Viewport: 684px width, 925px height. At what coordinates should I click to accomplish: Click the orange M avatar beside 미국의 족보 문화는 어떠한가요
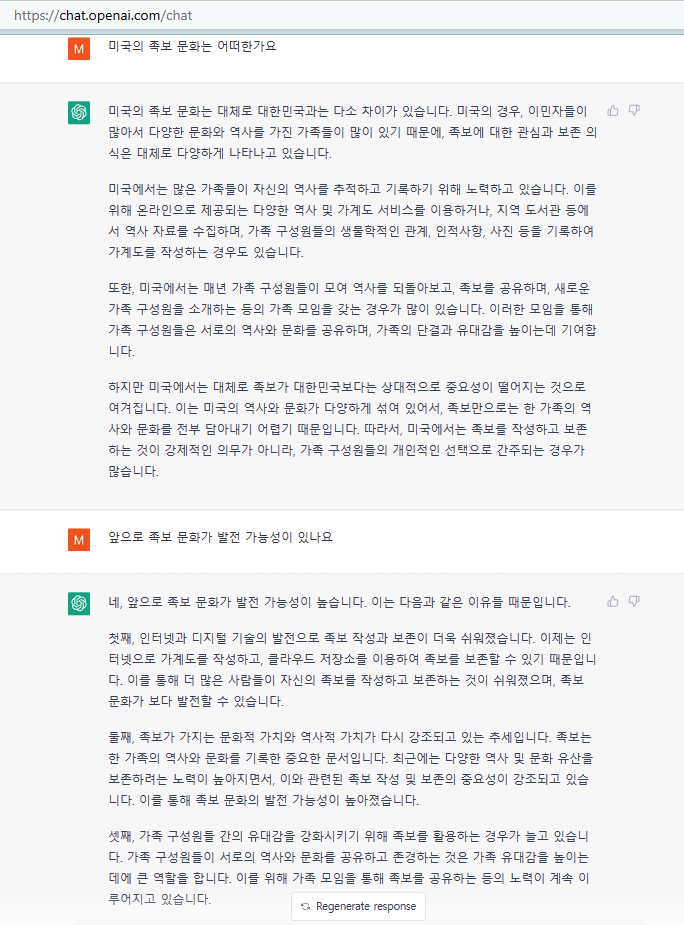[79, 48]
